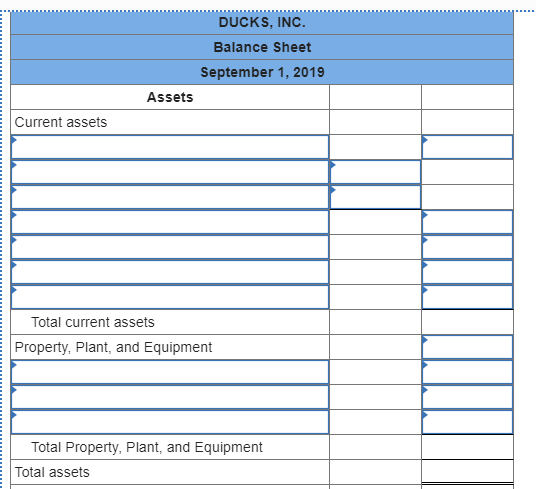The image size is (536, 489).
Task: Open second account dropdown below Property, Plant, and Equipment
Action: click(x=170, y=397)
